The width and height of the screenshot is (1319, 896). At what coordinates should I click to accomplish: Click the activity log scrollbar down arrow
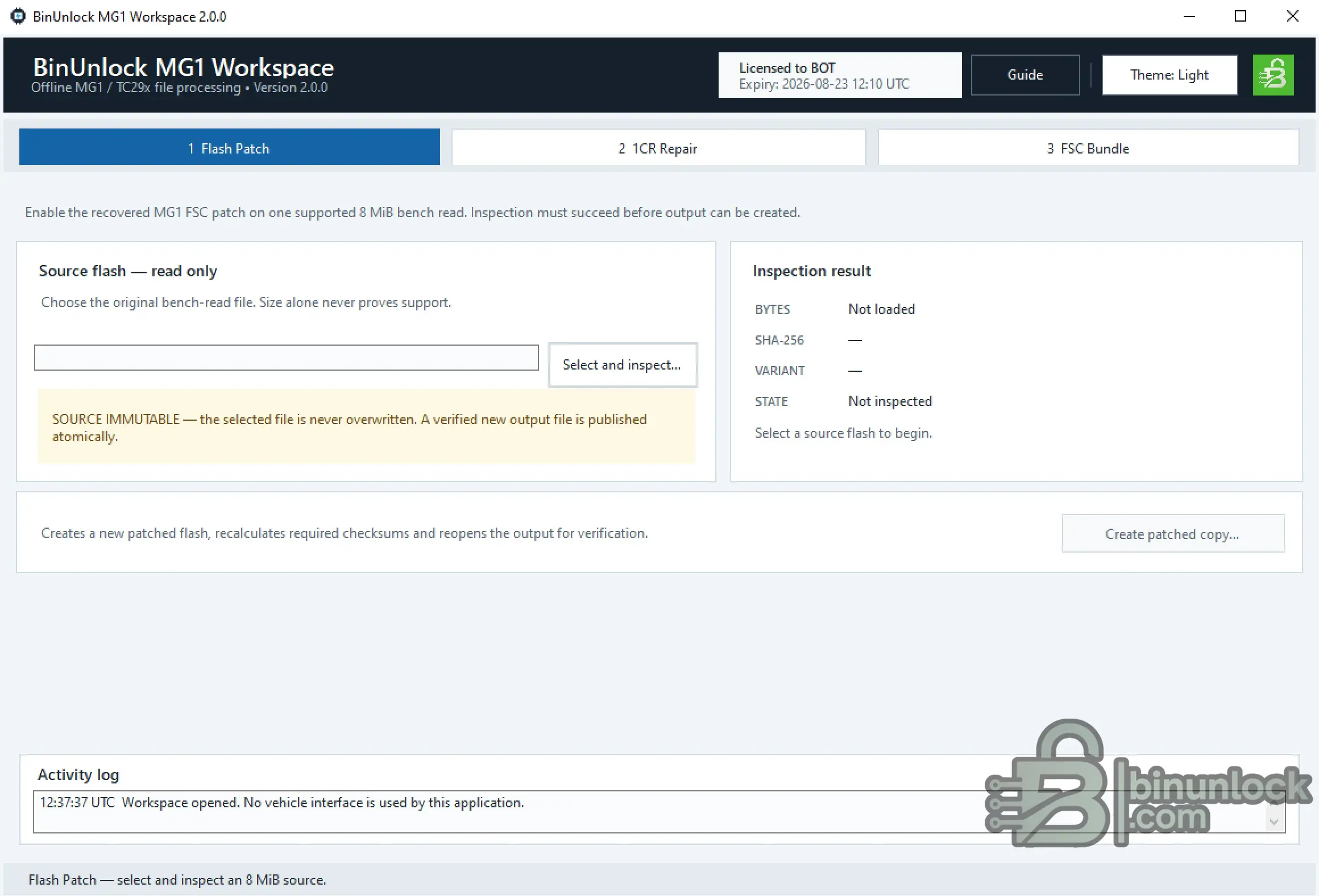(1274, 822)
